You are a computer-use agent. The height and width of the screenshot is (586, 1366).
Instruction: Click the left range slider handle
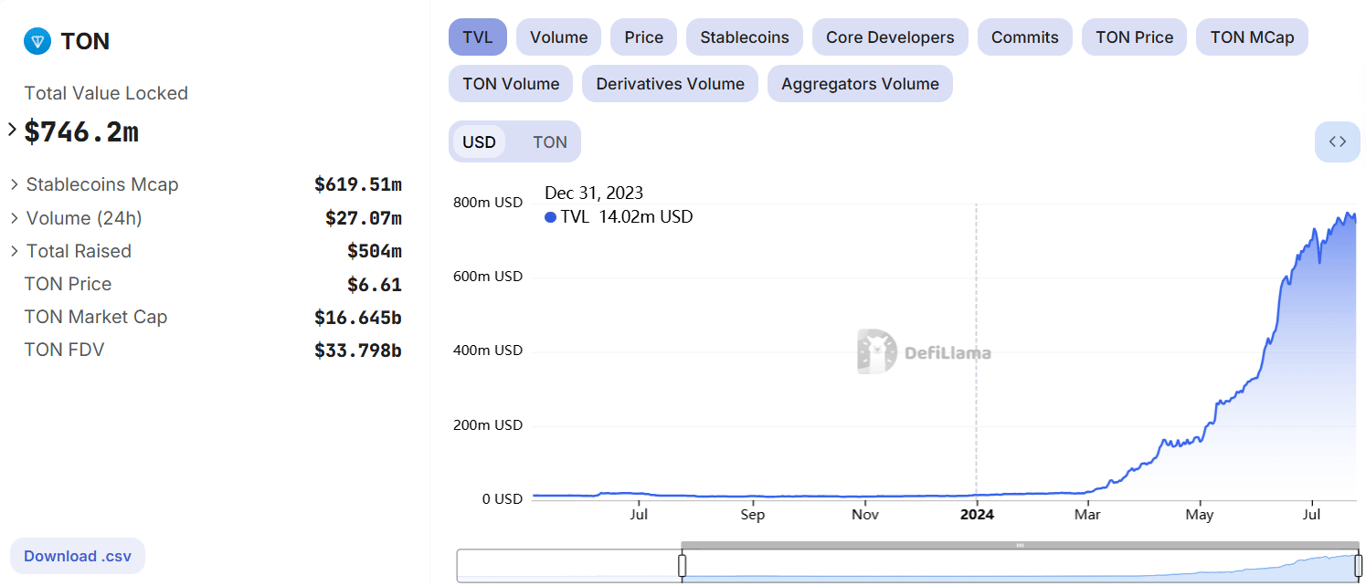[x=682, y=566]
